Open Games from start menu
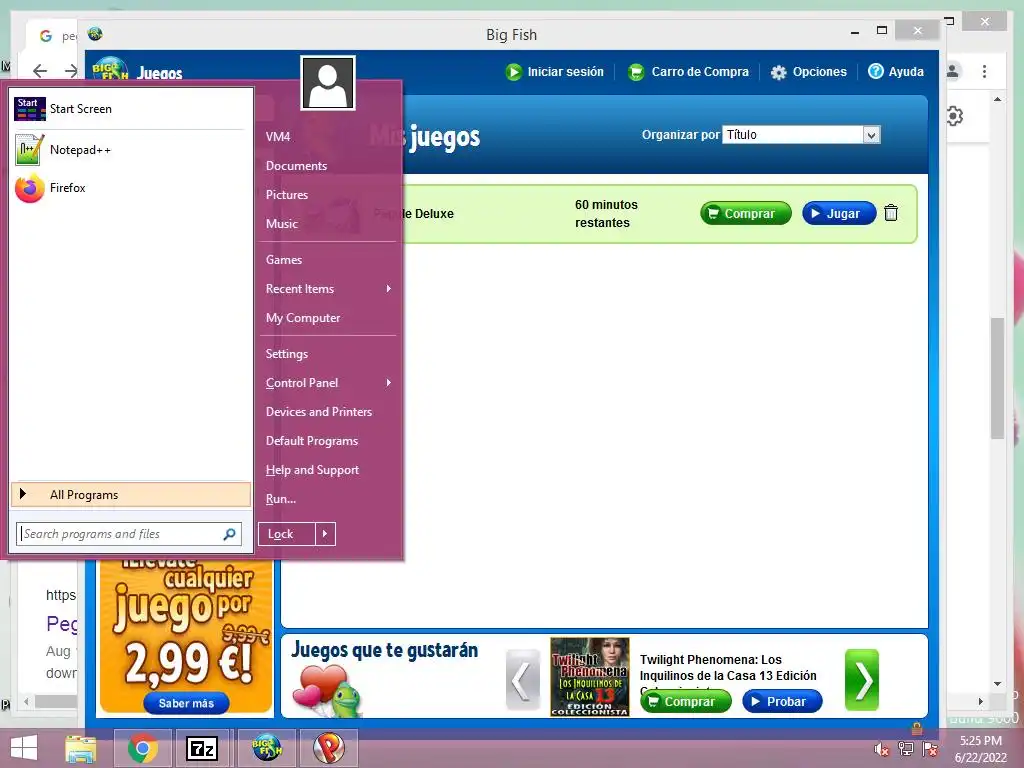The width and height of the screenshot is (1024, 768). click(x=328, y=259)
